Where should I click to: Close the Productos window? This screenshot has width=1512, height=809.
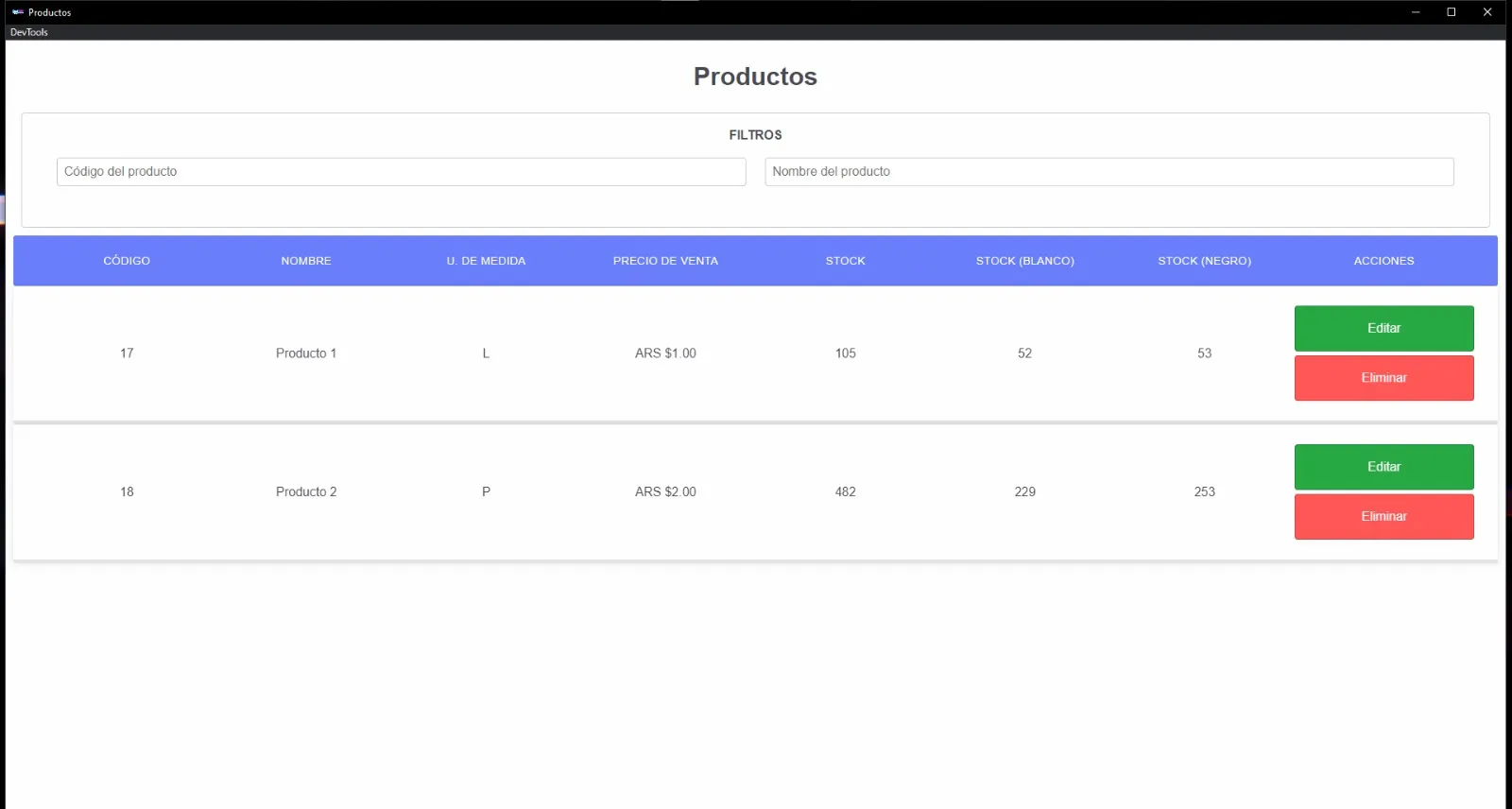[1487, 12]
